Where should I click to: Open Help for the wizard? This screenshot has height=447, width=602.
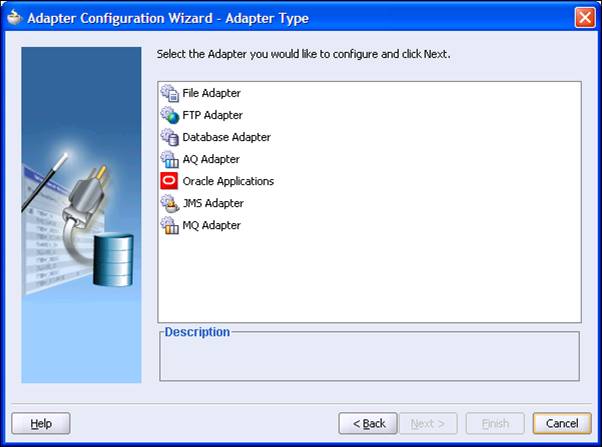(41, 423)
